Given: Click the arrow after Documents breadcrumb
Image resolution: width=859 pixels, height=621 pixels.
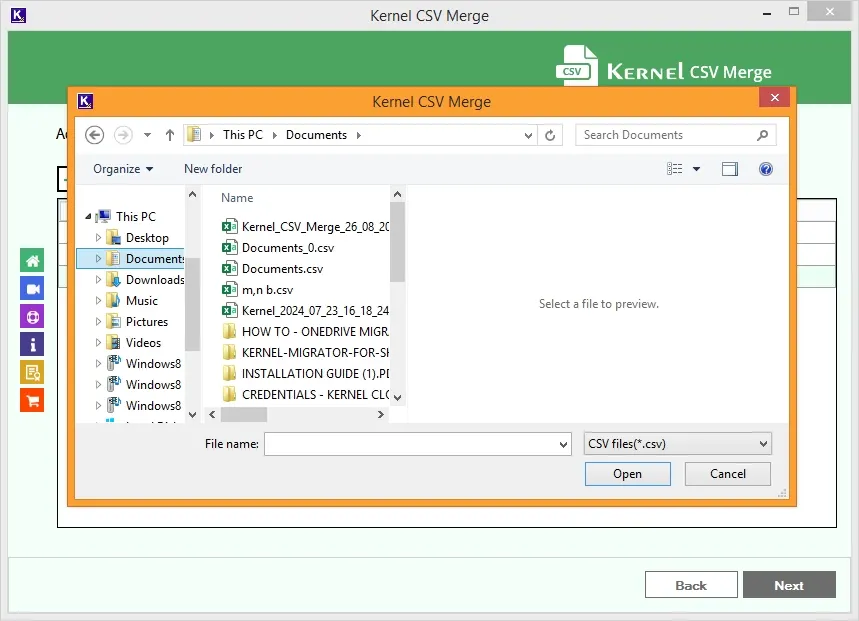Looking at the screenshot, I should [359, 135].
